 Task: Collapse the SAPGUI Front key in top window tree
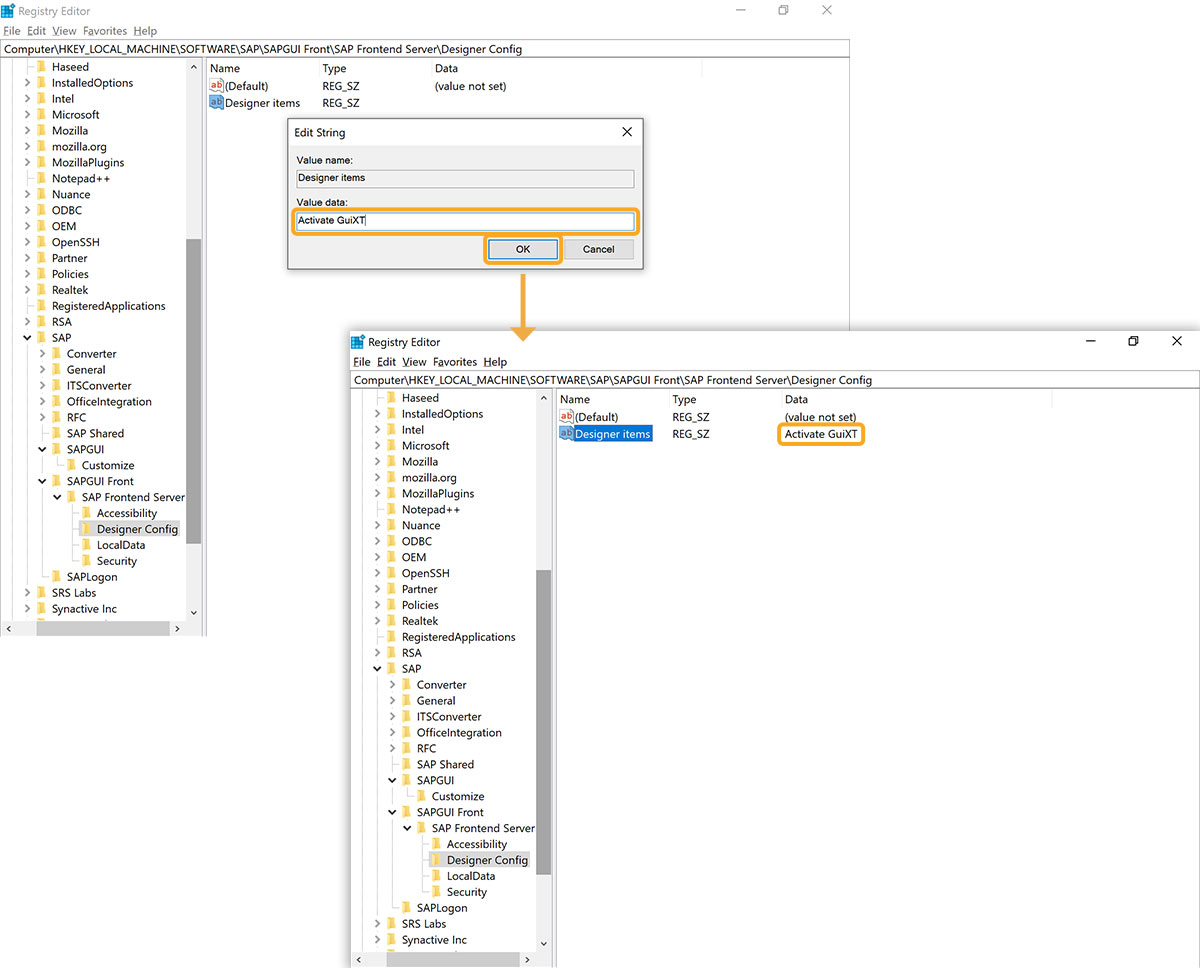[42, 482]
